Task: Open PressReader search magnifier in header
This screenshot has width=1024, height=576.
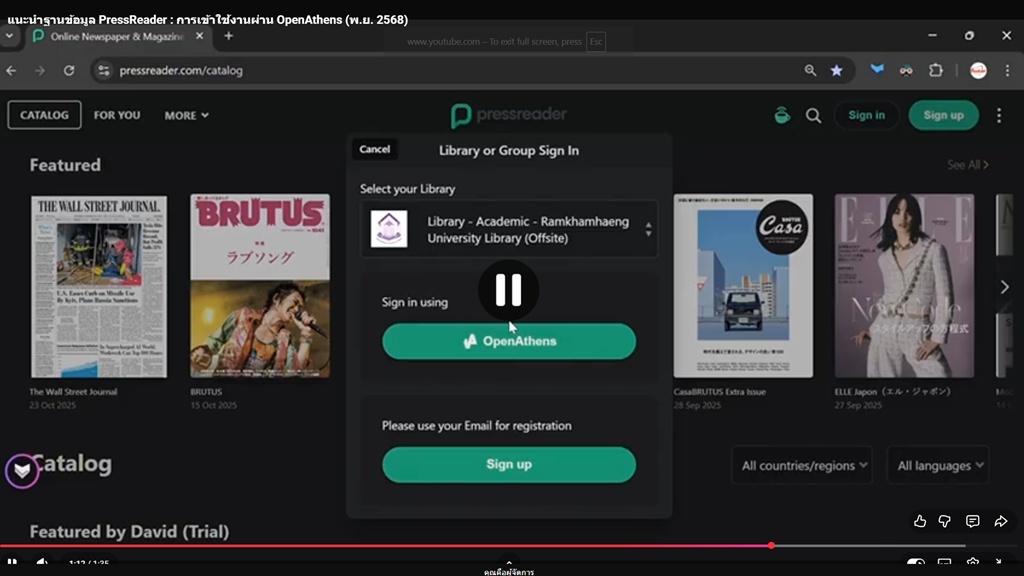Action: pyautogui.click(x=813, y=115)
